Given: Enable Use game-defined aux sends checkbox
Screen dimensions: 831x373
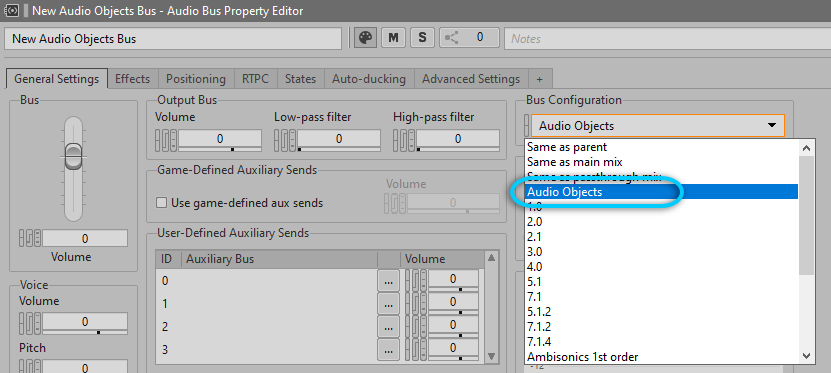Looking at the screenshot, I should [162, 203].
